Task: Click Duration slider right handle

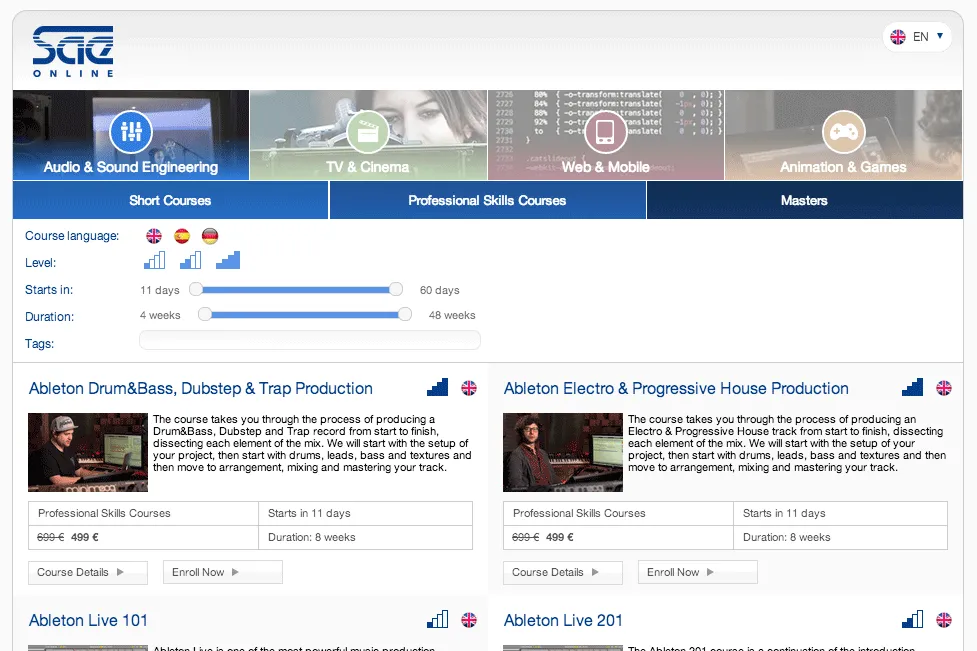Action: 405,315
